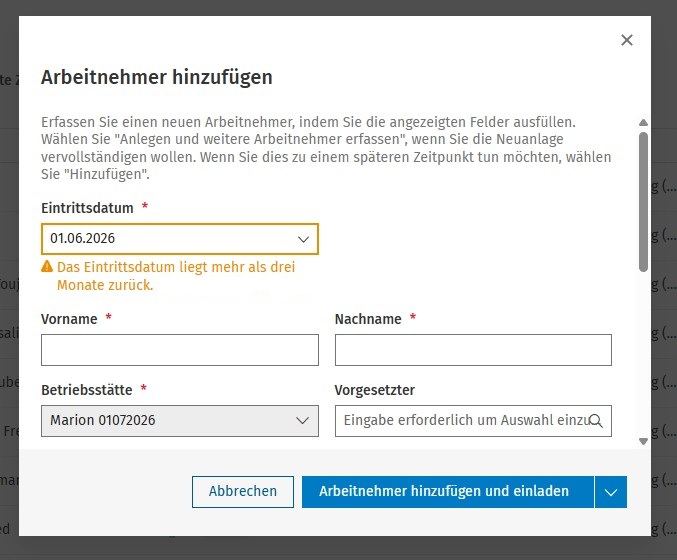Click the Abbrechen button

(x=243, y=491)
